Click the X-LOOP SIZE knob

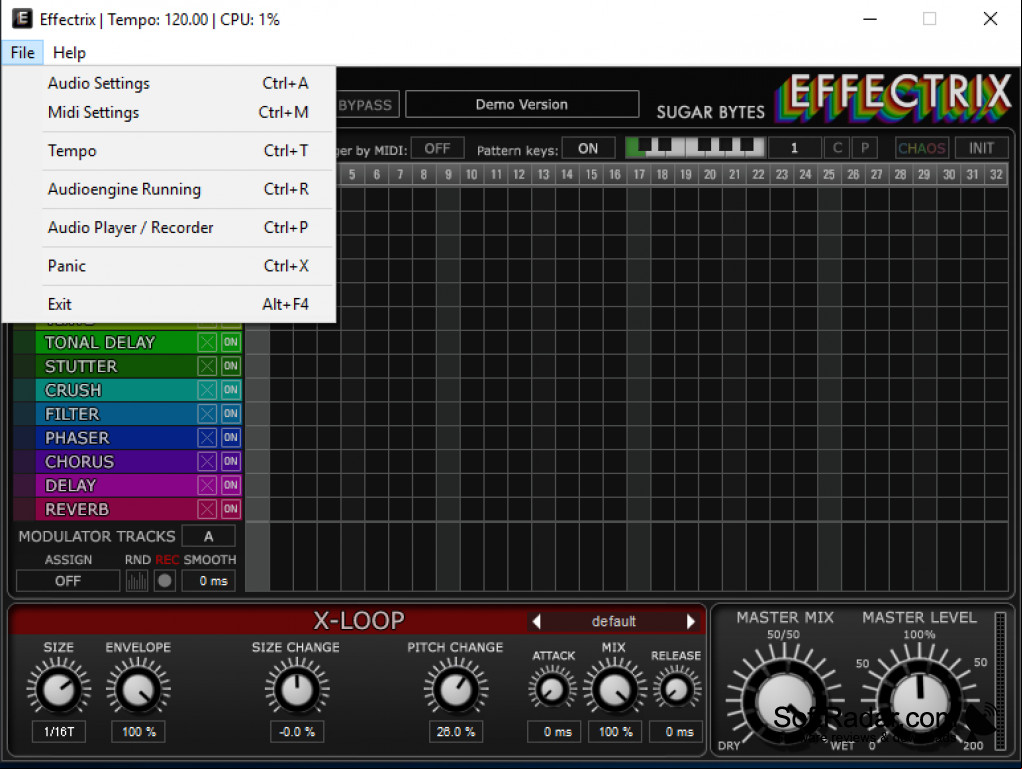point(59,689)
